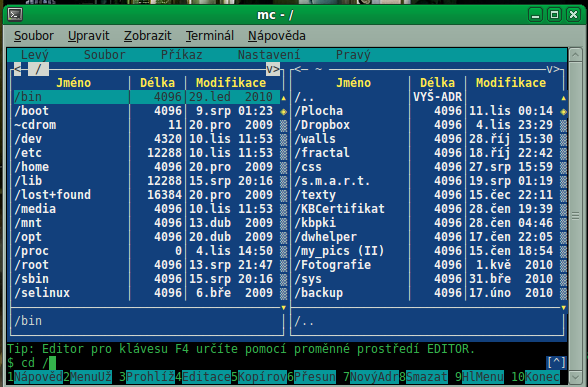
Task: Open the Nápověda menu
Action: (277, 36)
